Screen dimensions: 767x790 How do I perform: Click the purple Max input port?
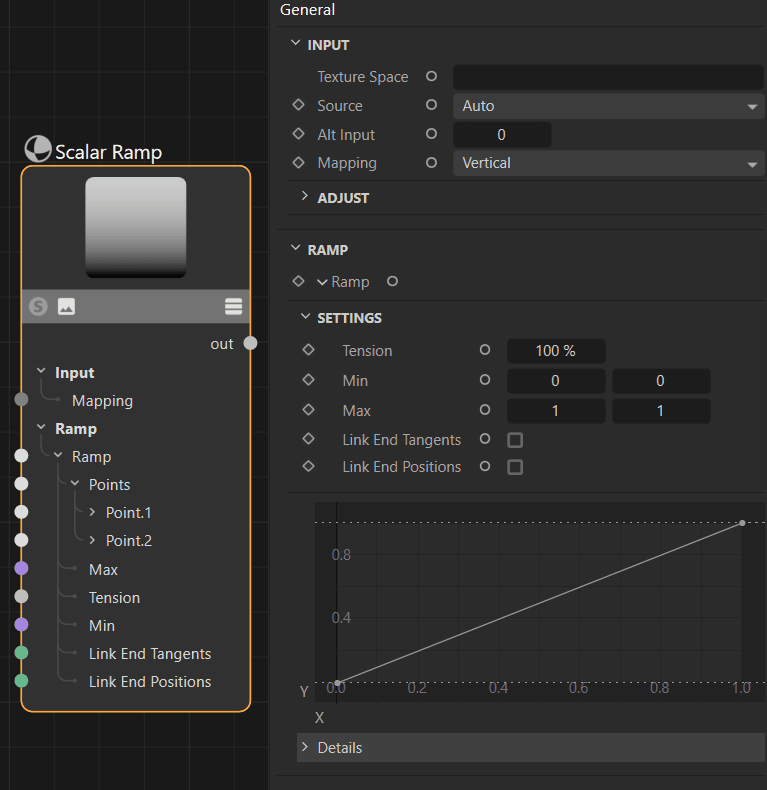pos(21,568)
